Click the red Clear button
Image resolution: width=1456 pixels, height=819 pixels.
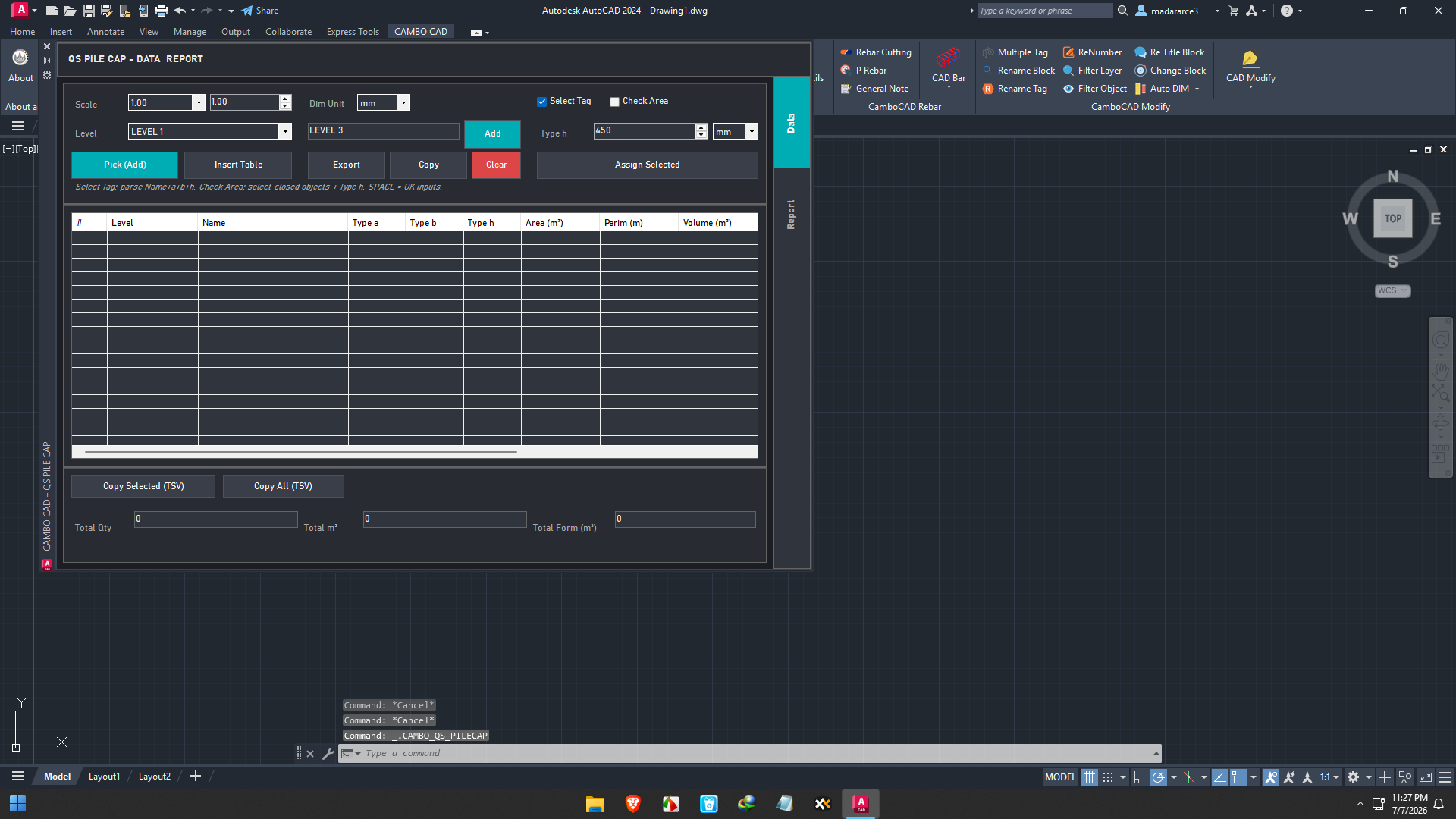[x=497, y=165]
